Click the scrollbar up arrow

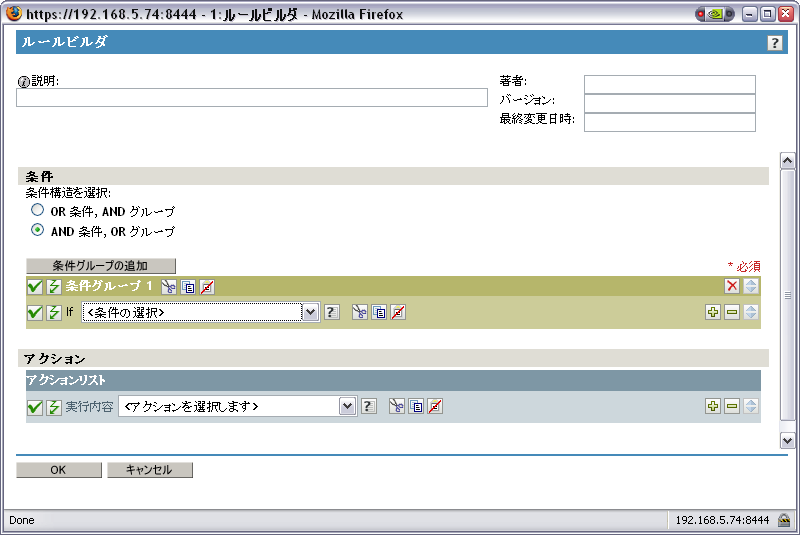point(787,161)
